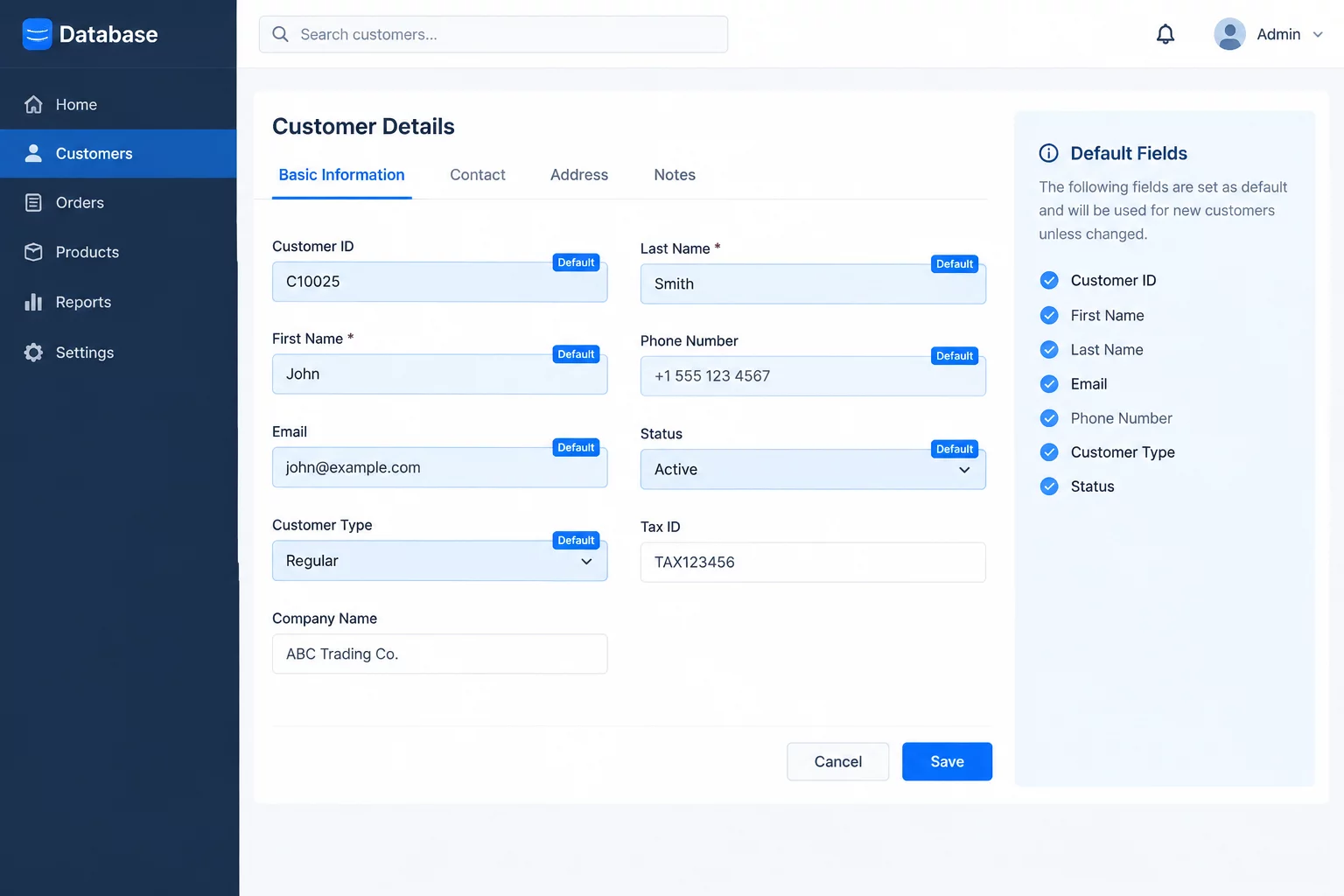Expand the Admin account menu chevron
The image size is (1344, 896).
pos(1318,35)
